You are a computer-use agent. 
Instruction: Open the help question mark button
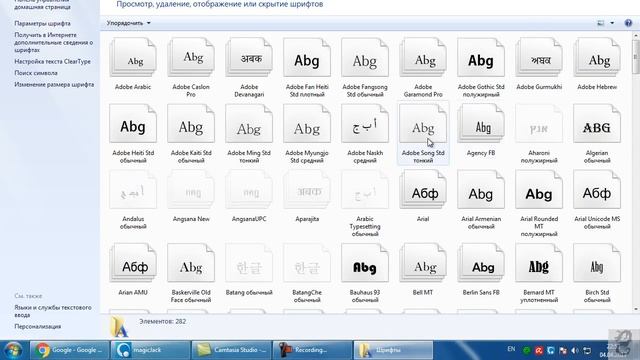click(x=628, y=23)
